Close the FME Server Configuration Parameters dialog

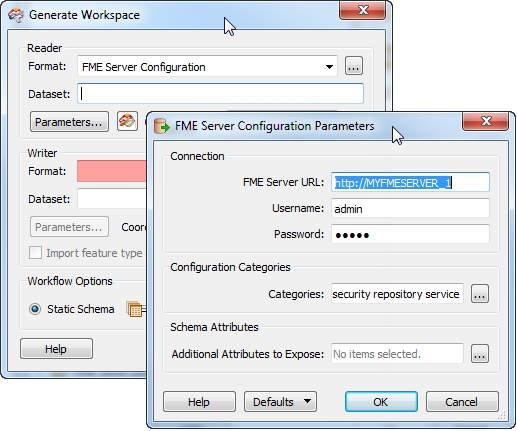point(485,121)
